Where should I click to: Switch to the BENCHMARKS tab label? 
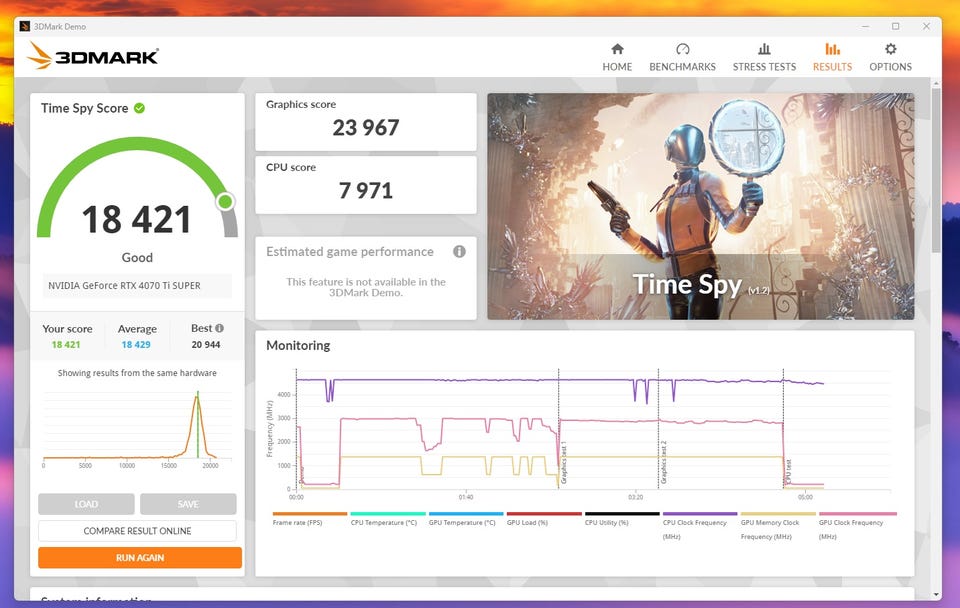[683, 67]
